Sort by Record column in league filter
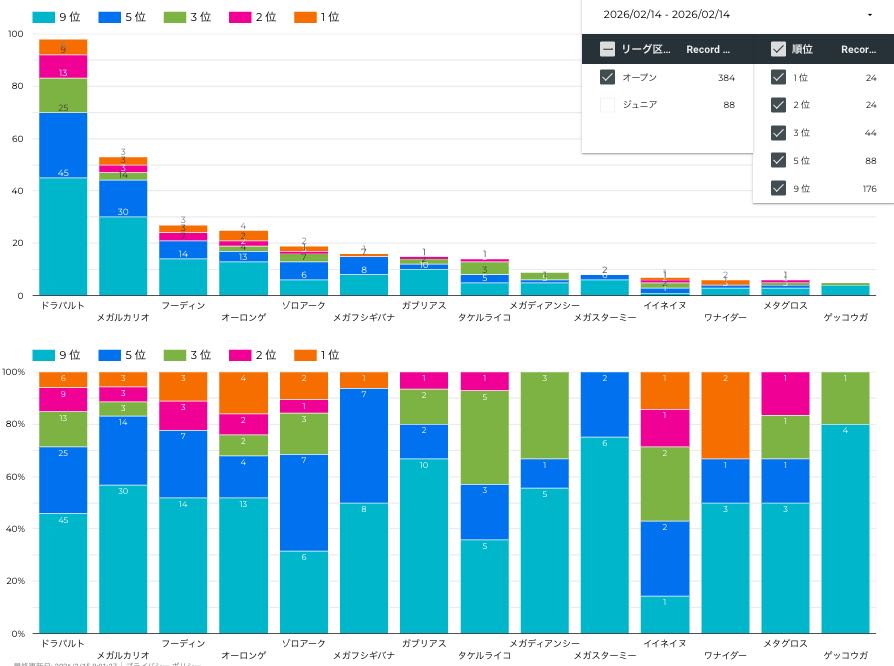 pyautogui.click(x=708, y=49)
